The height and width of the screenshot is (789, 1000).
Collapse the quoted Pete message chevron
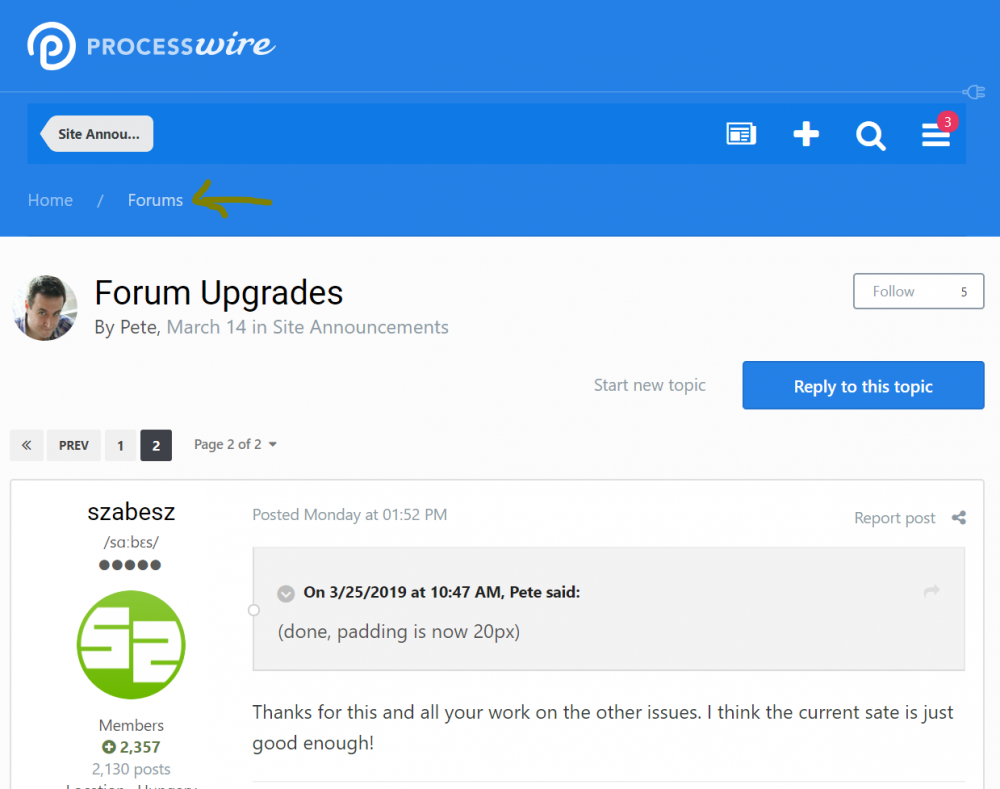click(x=286, y=593)
